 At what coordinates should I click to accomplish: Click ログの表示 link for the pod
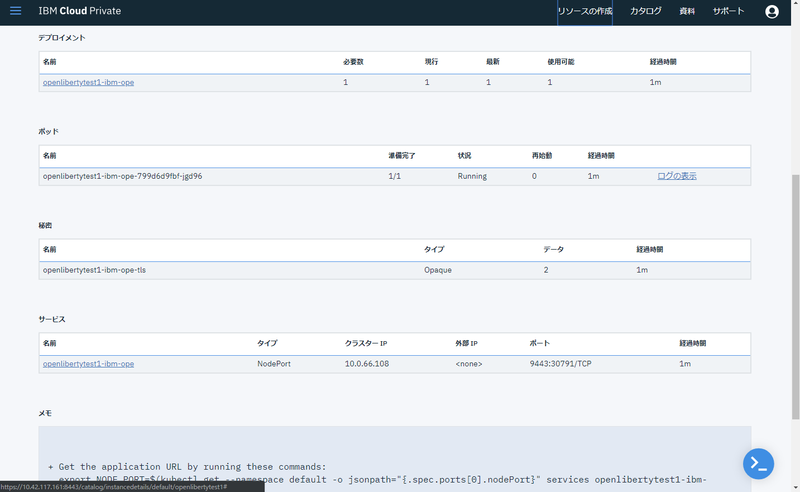tap(677, 176)
